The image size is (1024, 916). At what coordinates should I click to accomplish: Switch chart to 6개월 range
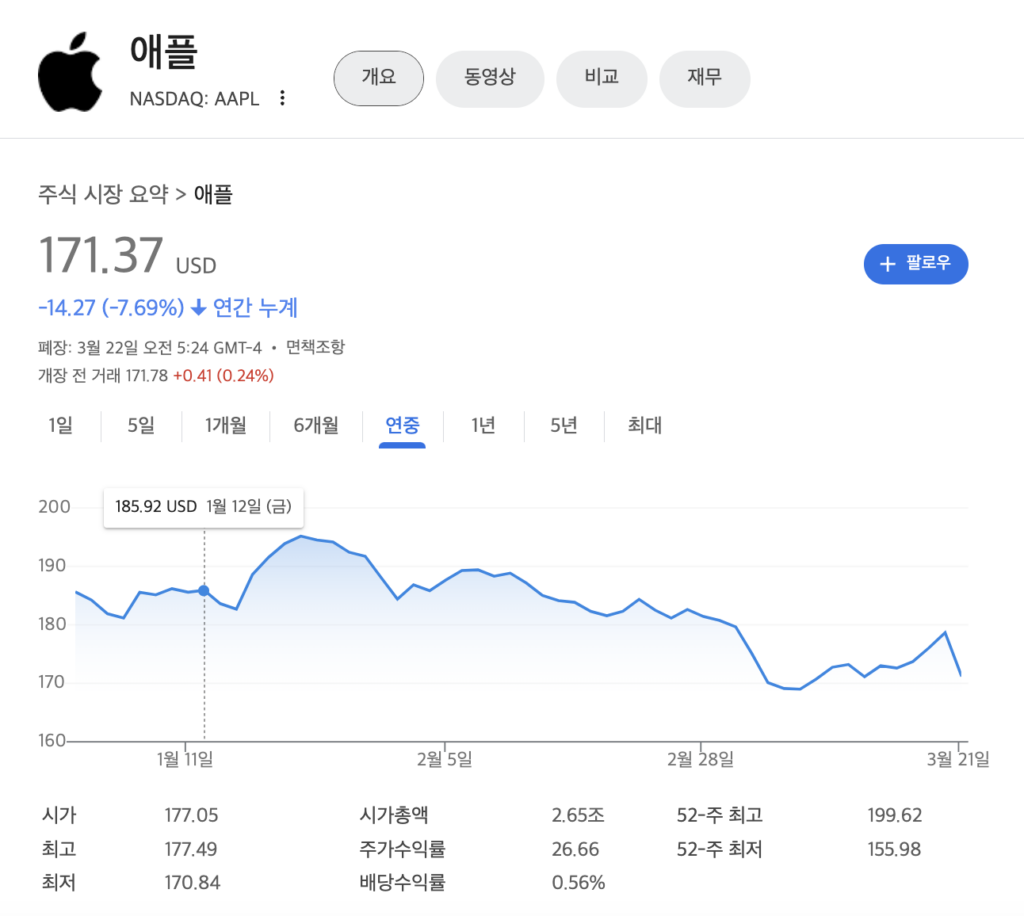(x=316, y=426)
